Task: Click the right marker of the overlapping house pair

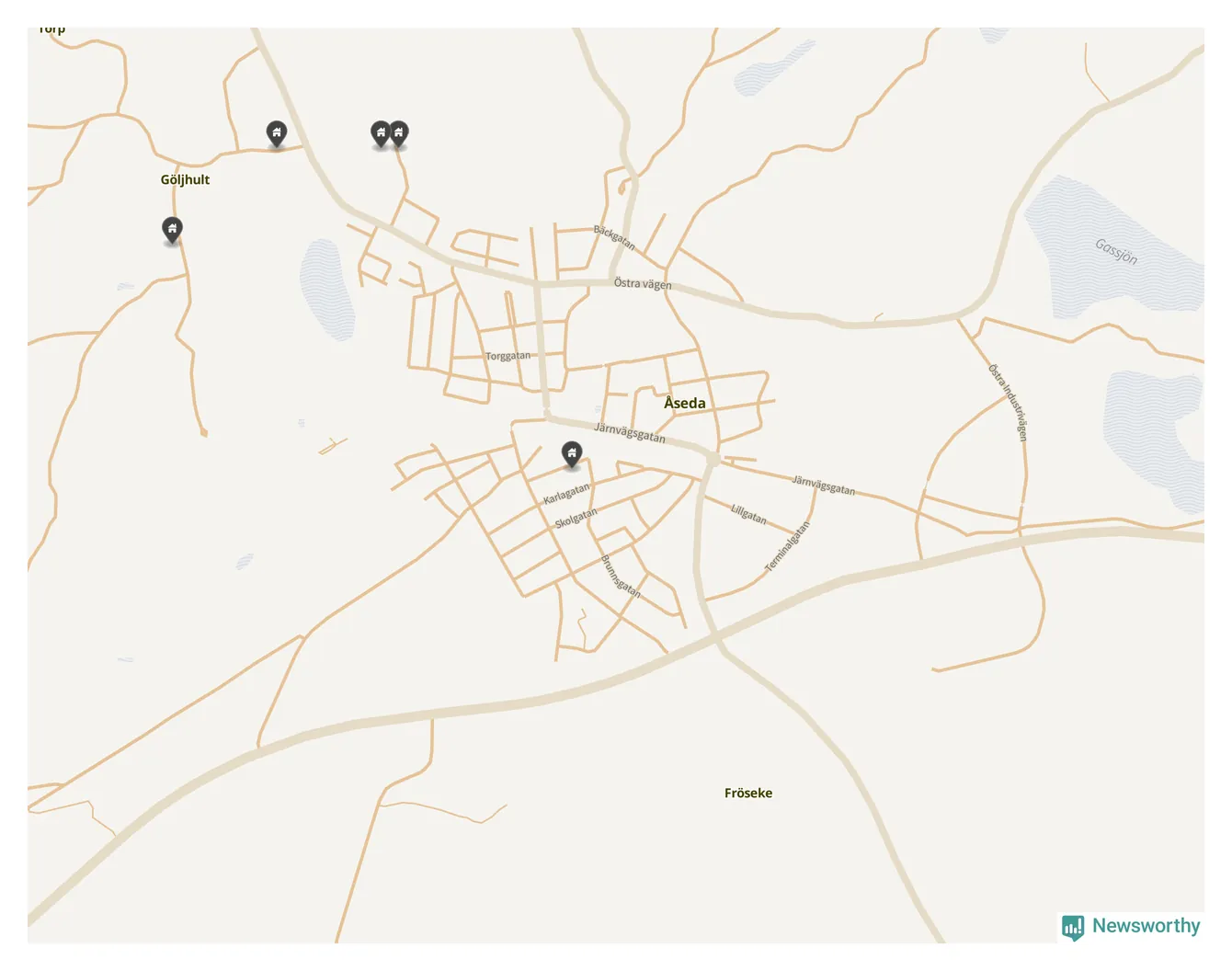Action: [x=399, y=134]
